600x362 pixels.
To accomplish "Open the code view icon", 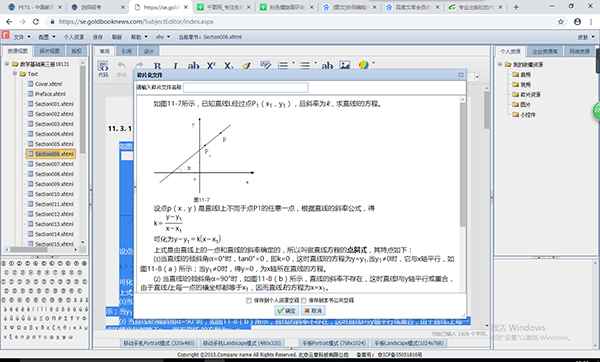I will 103,68.
